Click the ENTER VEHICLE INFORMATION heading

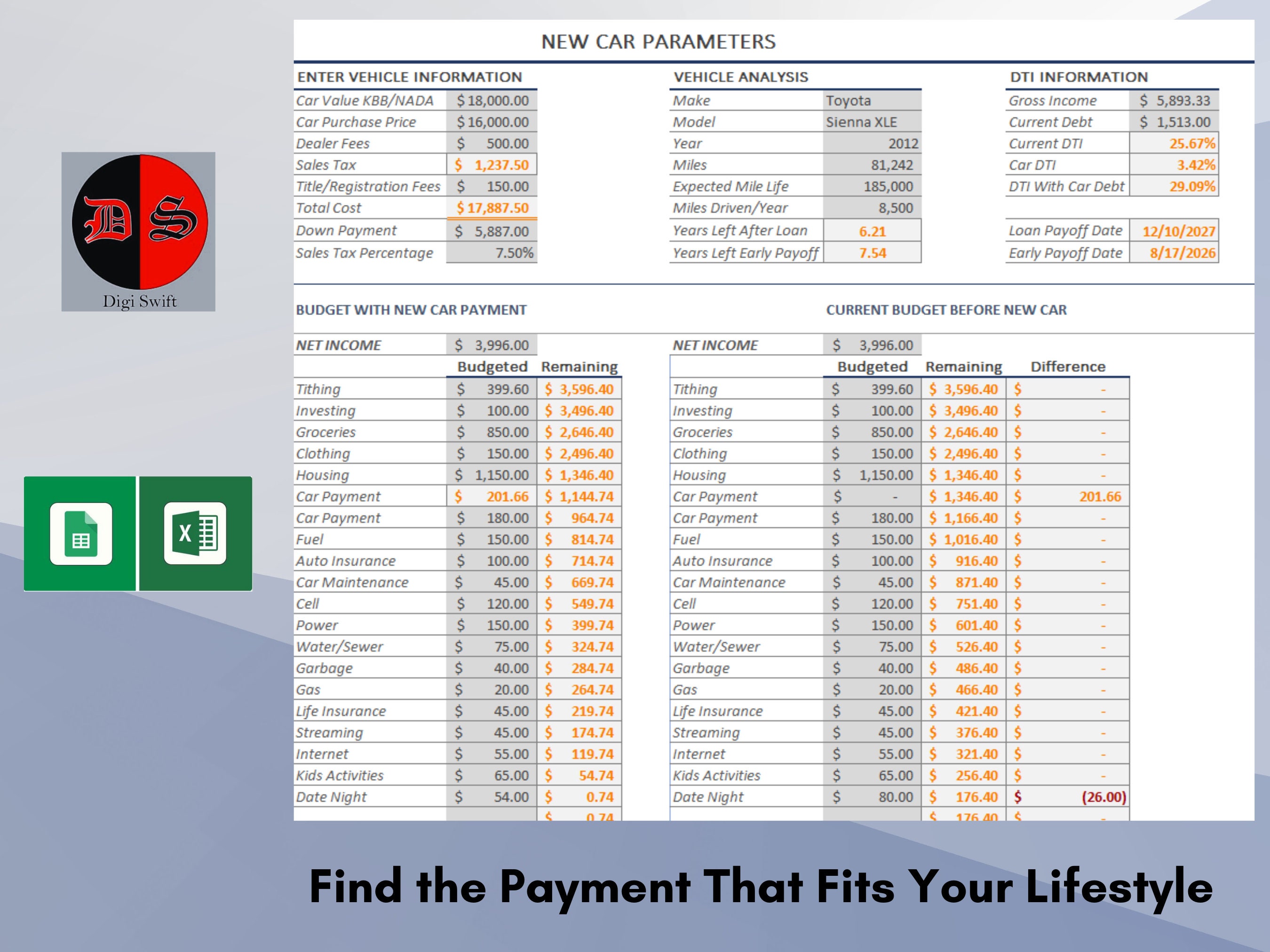click(409, 77)
